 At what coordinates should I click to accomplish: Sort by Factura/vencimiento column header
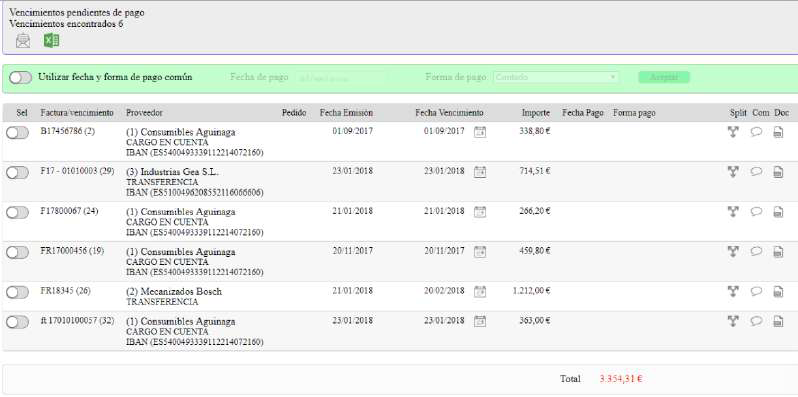coord(77,112)
